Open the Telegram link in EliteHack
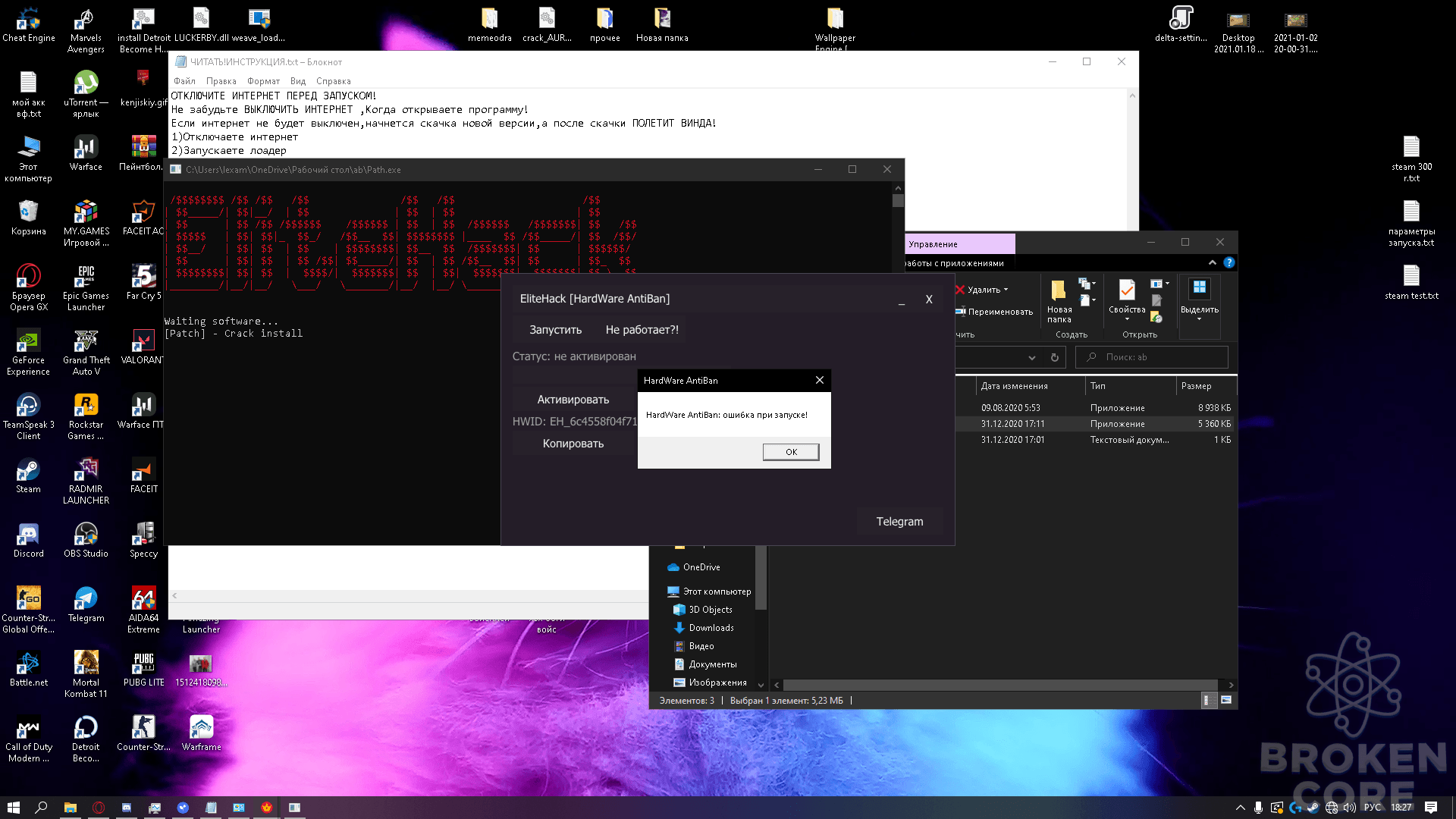The width and height of the screenshot is (1456, 819). point(899,522)
